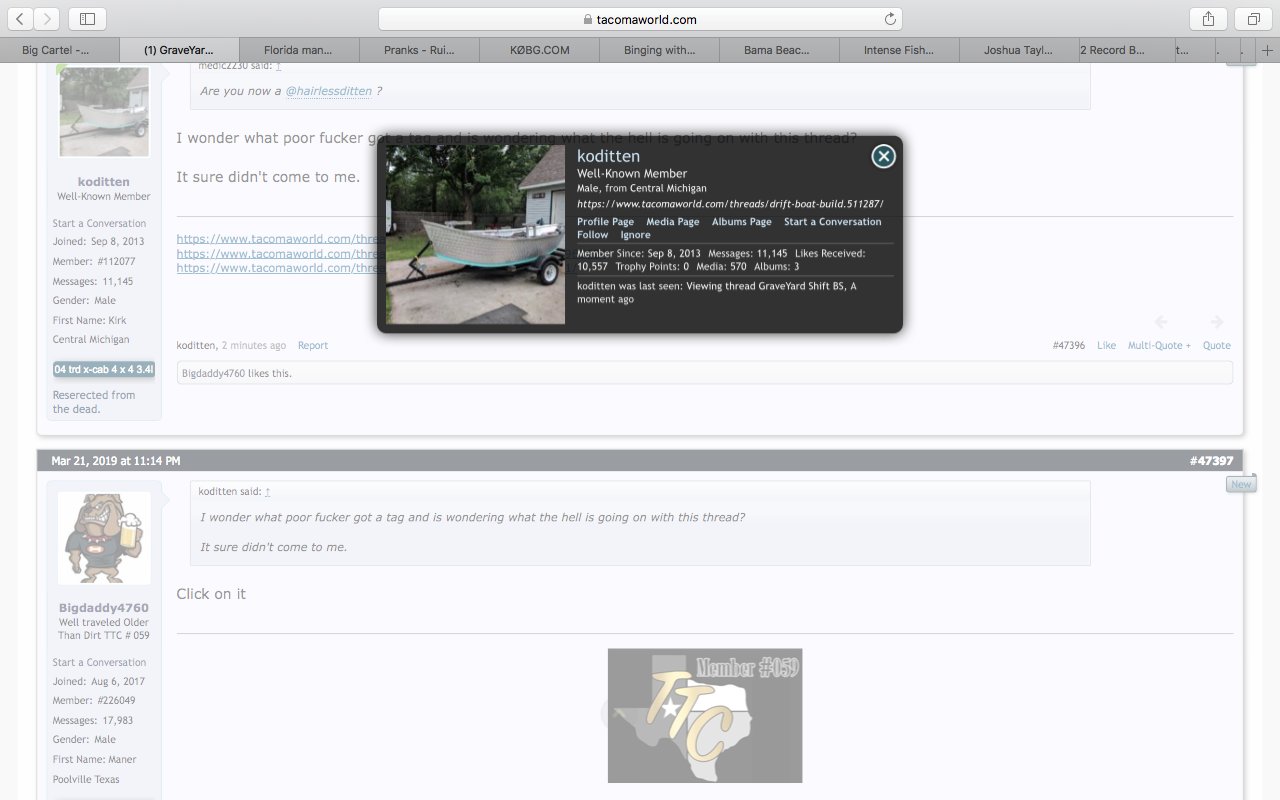This screenshot has width=1280, height=800.
Task: Click the previous post arrow icon
Action: [x=1161, y=322]
